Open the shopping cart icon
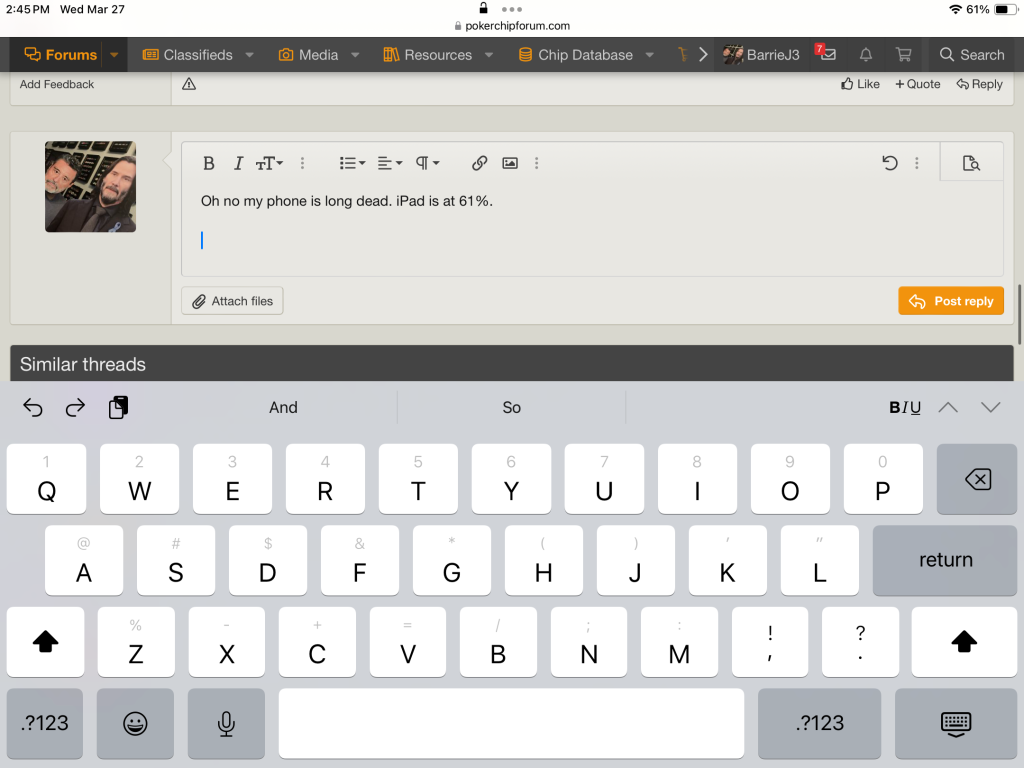1024x768 pixels. pos(903,55)
